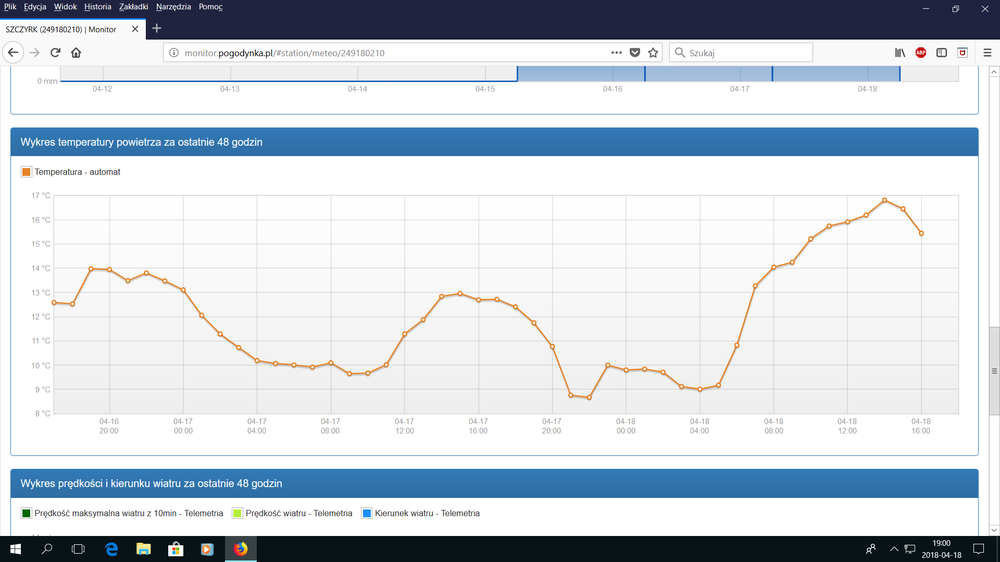This screenshot has height=562, width=1000.
Task: Bookmark this page with the star
Action: [653, 53]
